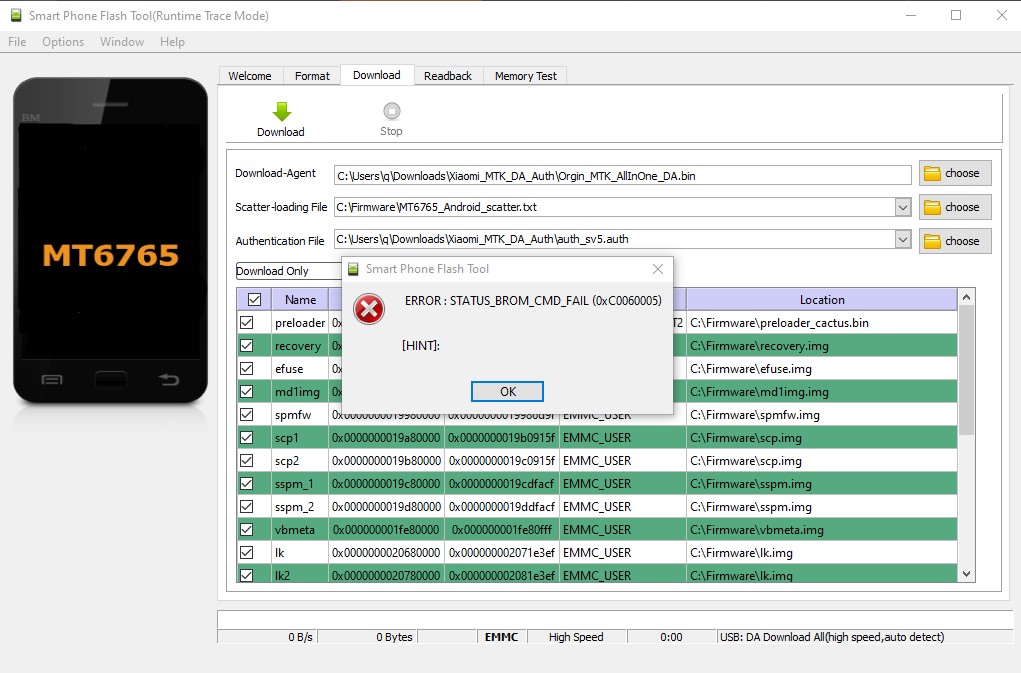This screenshot has height=673, width=1021.
Task: Choose Scatter-loading file via folder button
Action: pos(954,207)
